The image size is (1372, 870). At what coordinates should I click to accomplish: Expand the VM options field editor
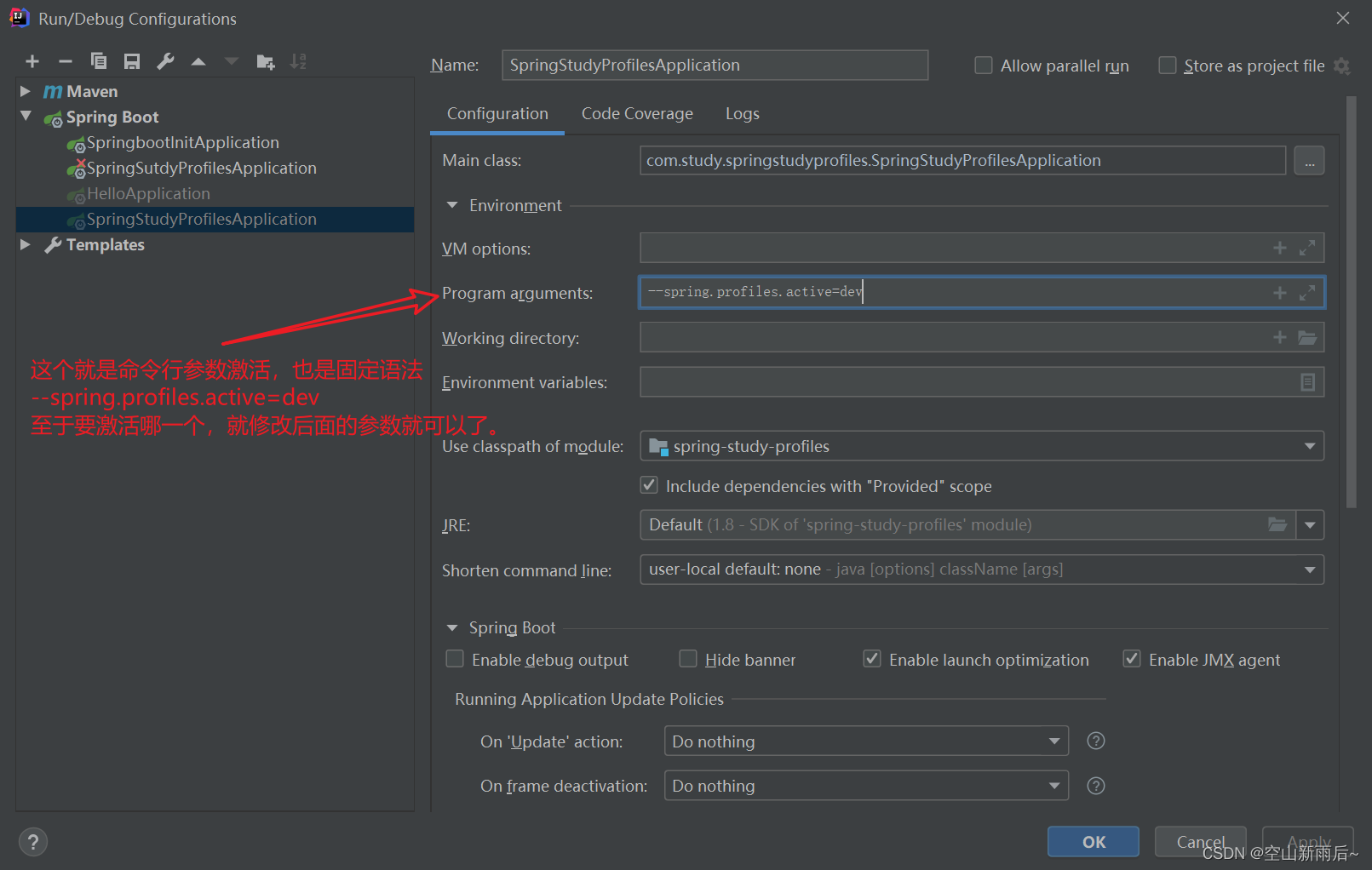1307,248
